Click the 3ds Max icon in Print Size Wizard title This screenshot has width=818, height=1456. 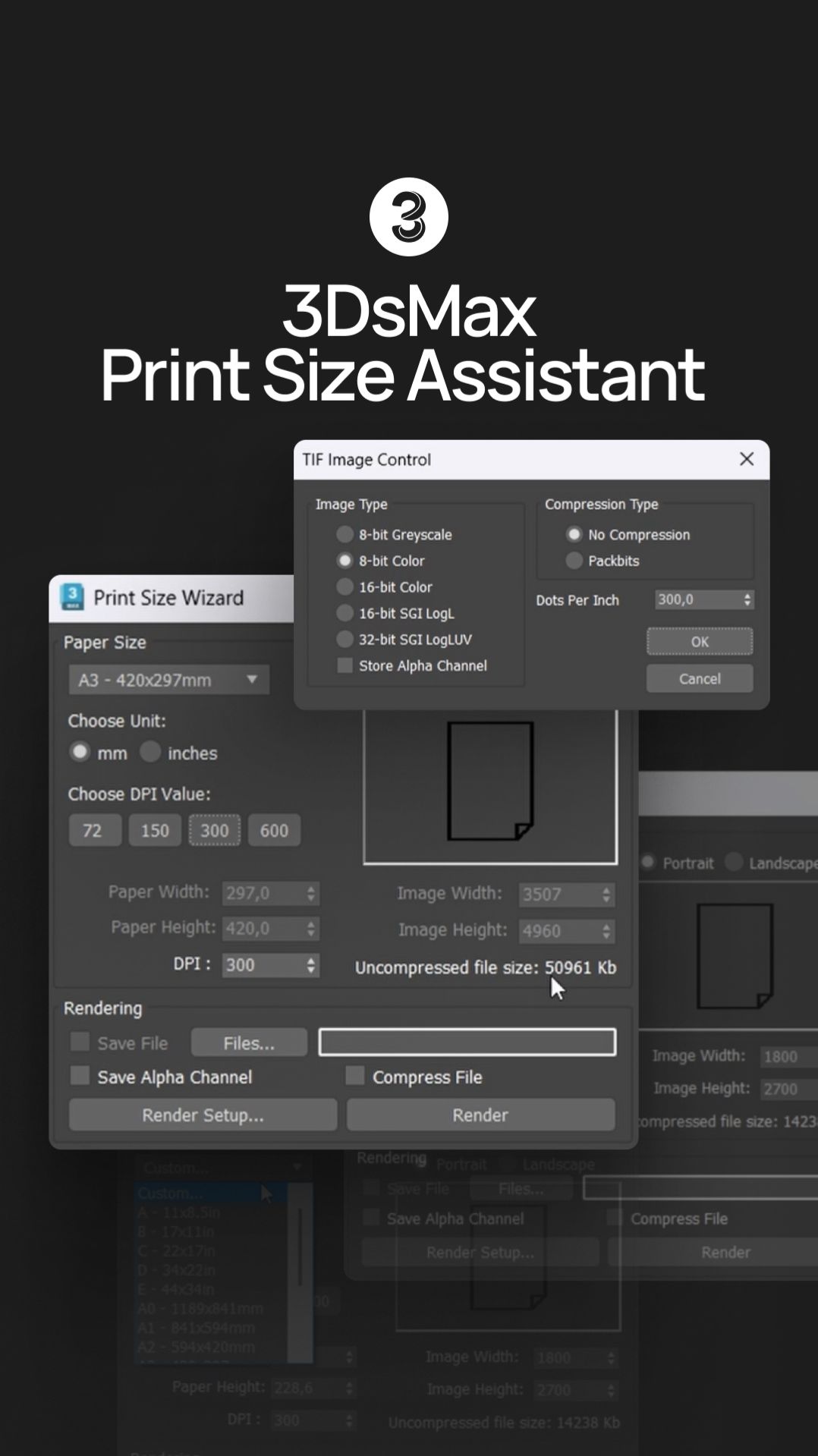[x=73, y=597]
